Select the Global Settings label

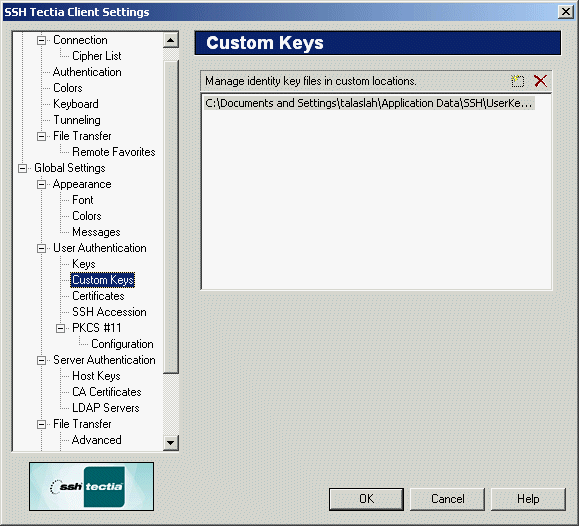[70, 168]
